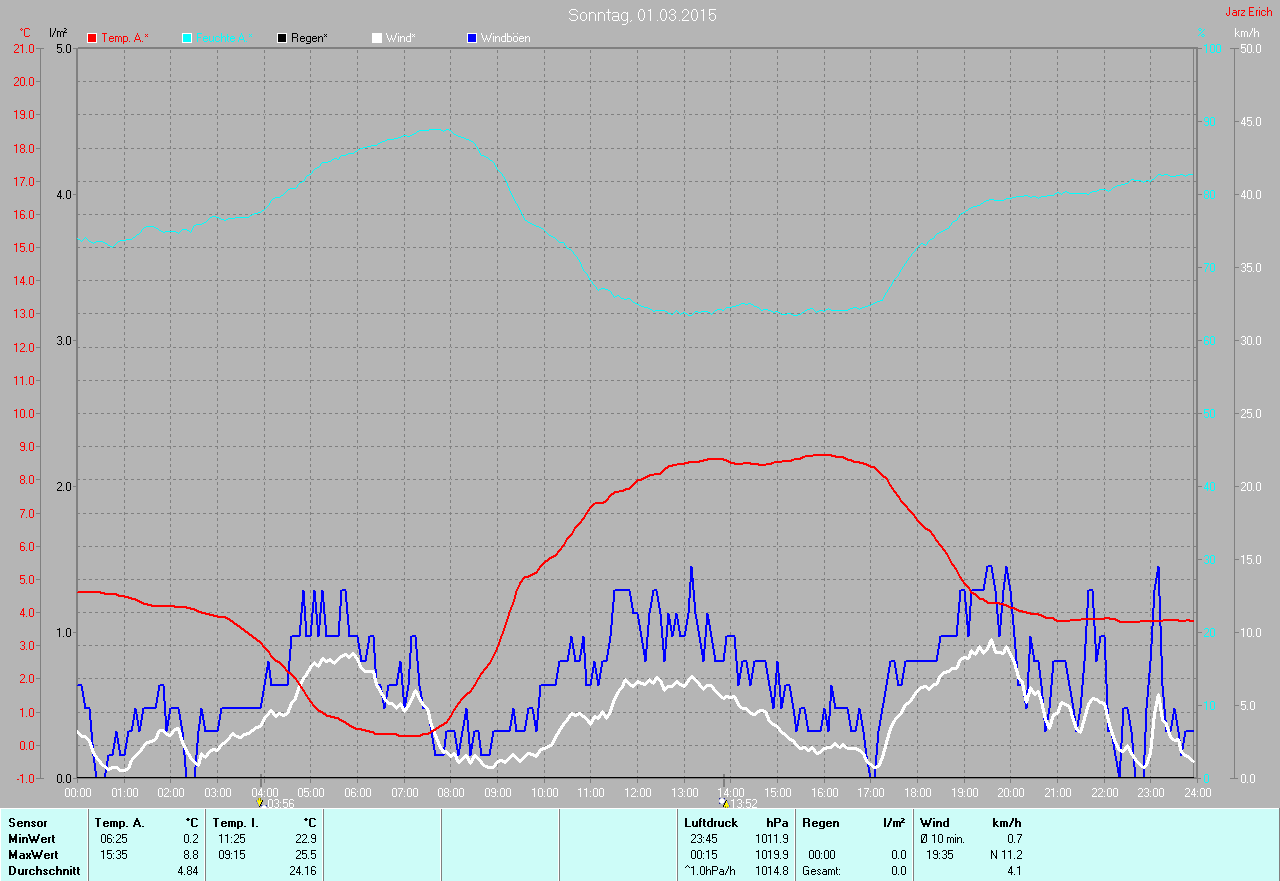Click the 'Durchschnitt' row label
Screen dimensions: 1280x881
43,871
